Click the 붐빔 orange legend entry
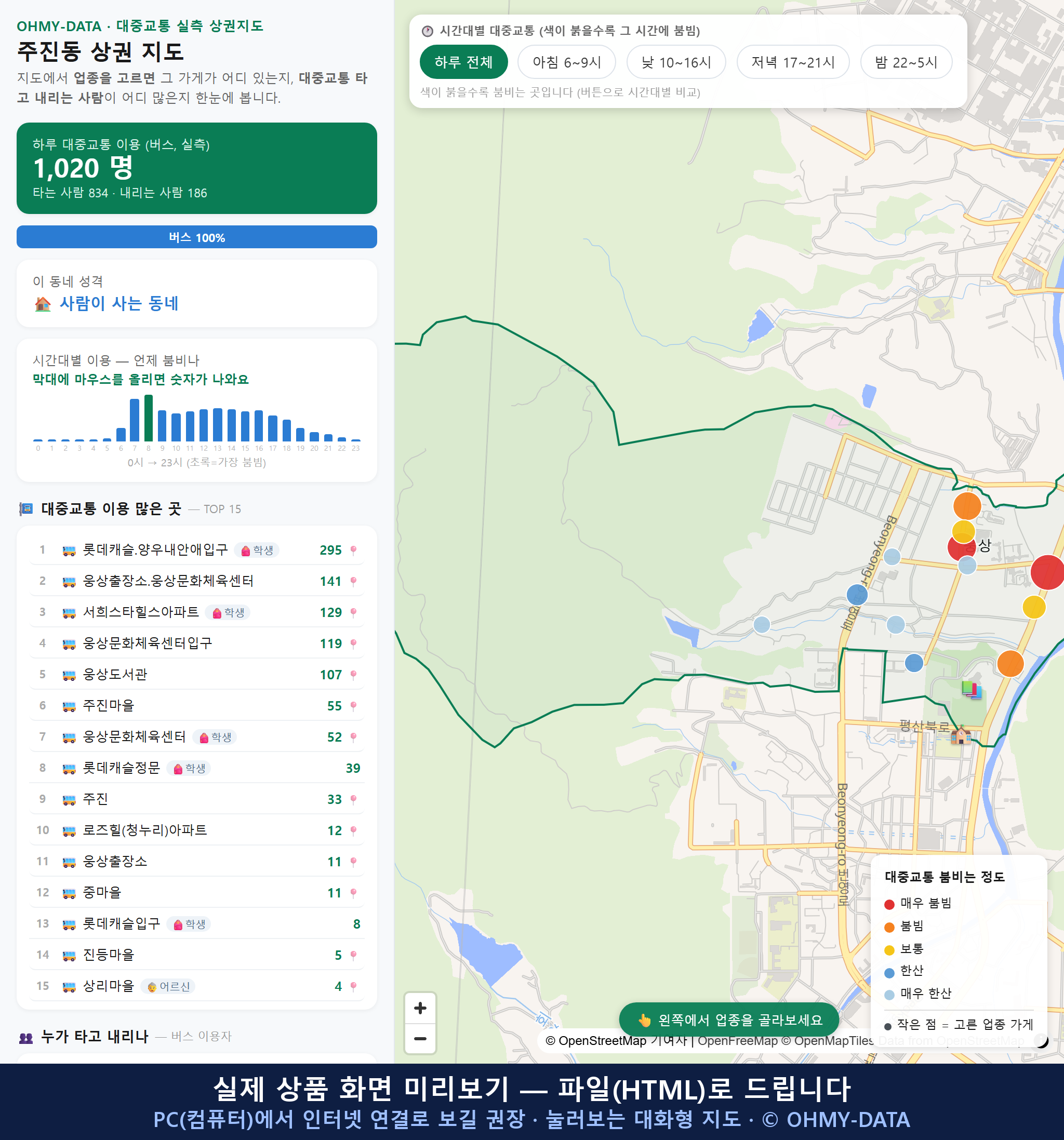This screenshot has width=1064, height=1140. pyautogui.click(x=904, y=926)
